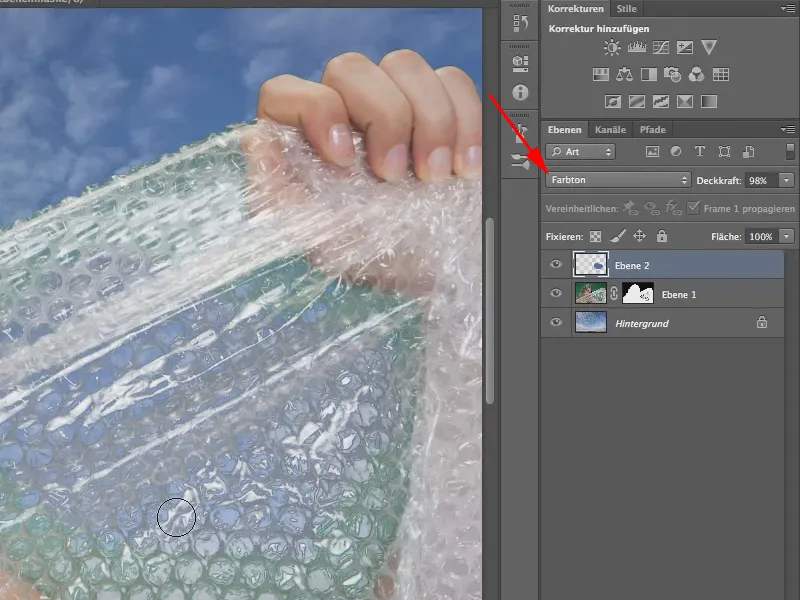Click the Fläche 100% value field
800x600 pixels.
[x=761, y=236]
